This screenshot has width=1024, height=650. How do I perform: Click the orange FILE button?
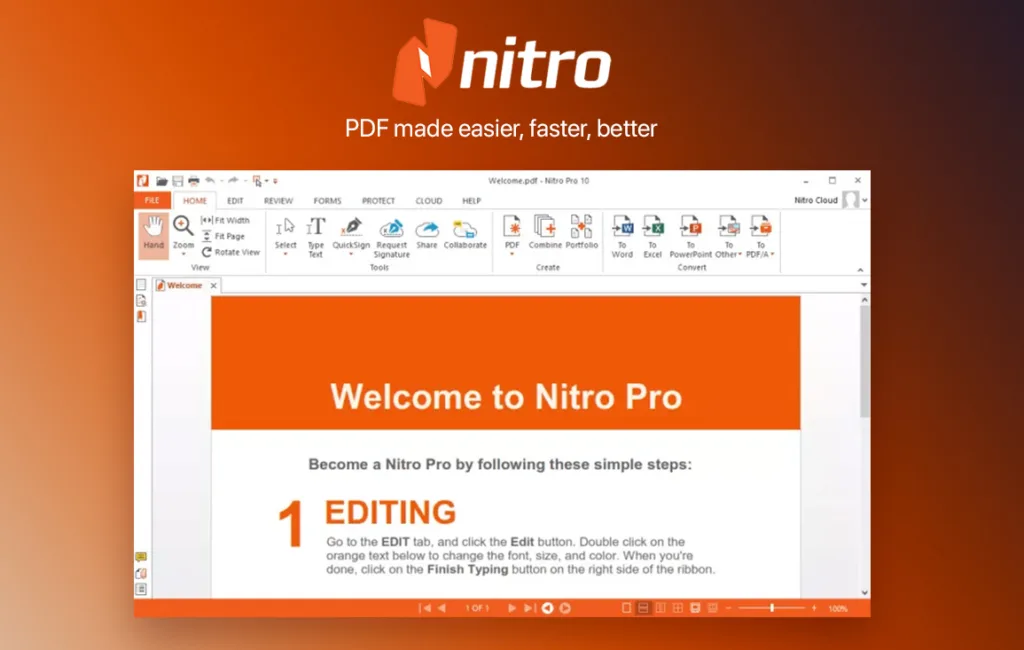[x=152, y=200]
